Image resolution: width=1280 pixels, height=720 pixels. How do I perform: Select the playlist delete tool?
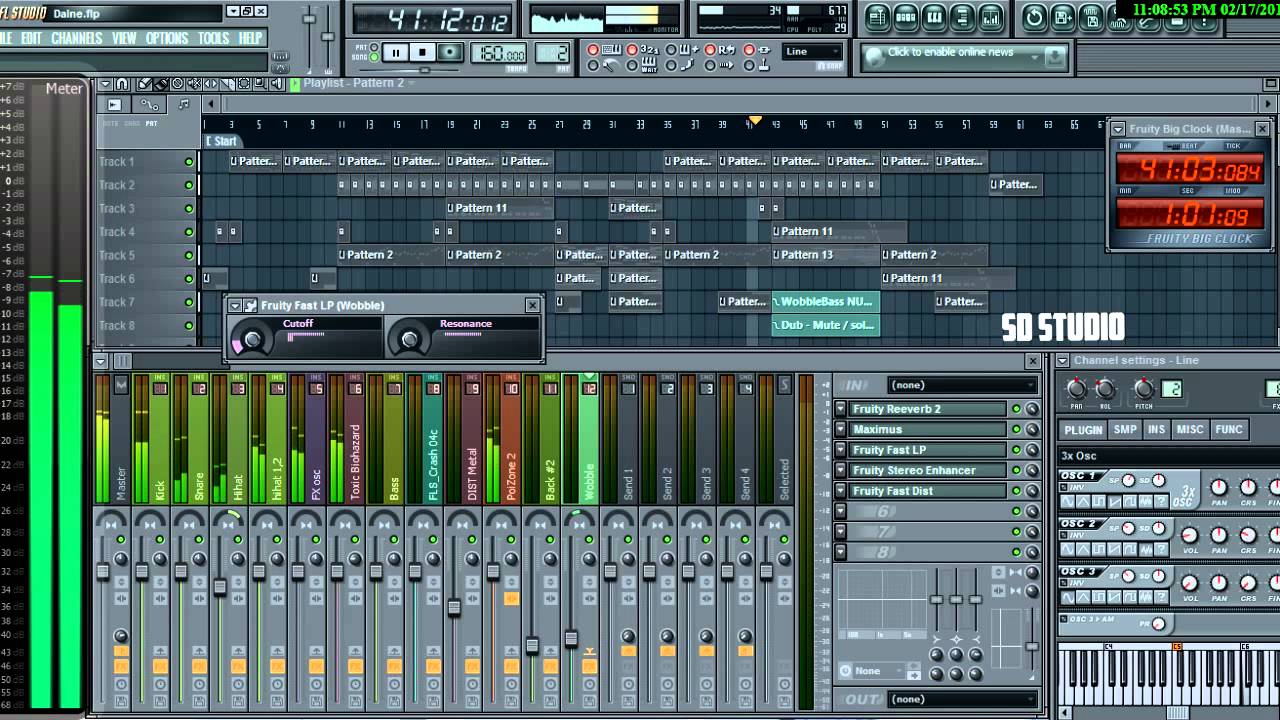[x=178, y=84]
